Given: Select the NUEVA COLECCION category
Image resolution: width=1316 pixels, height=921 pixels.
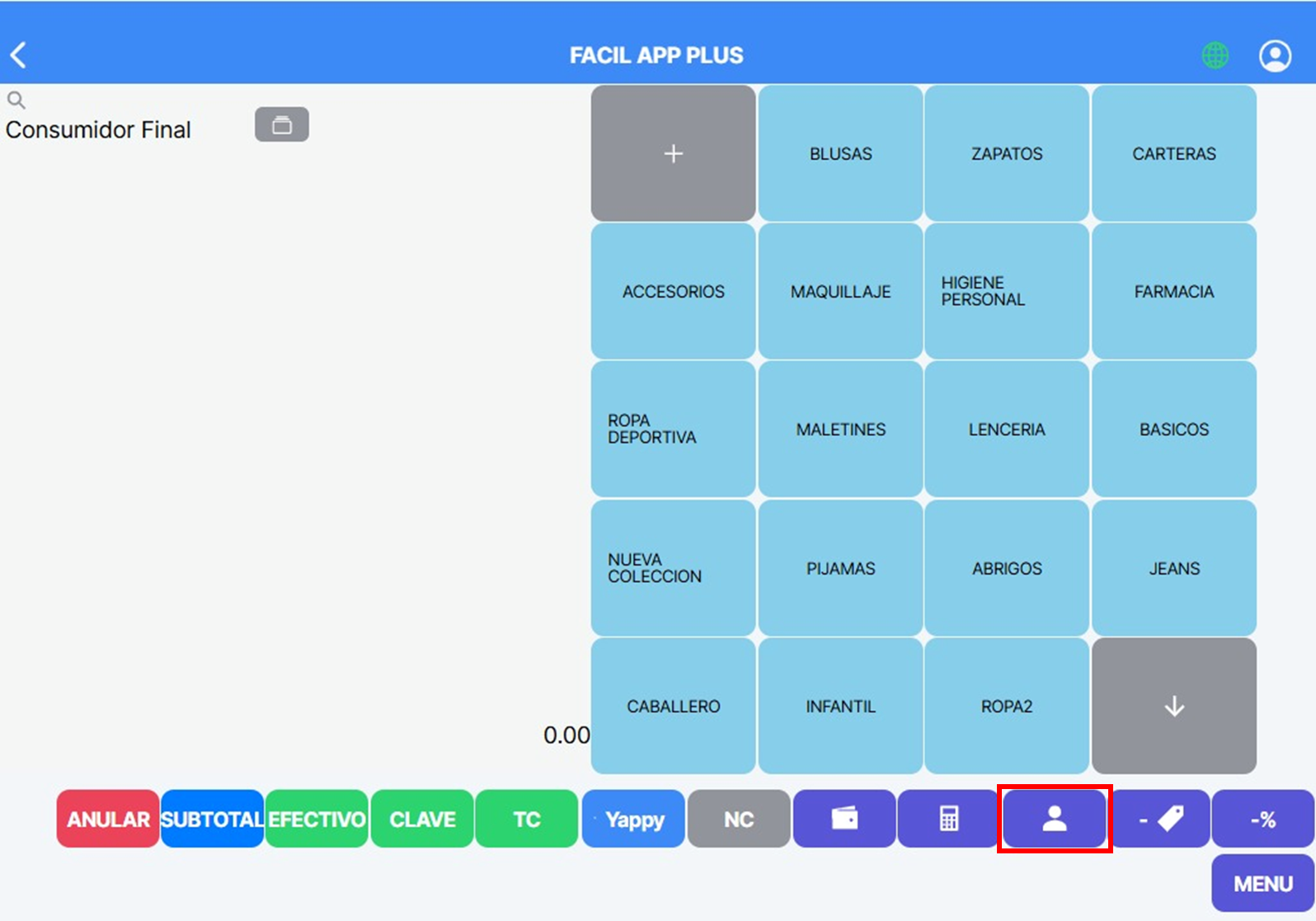Looking at the screenshot, I should tap(674, 568).
